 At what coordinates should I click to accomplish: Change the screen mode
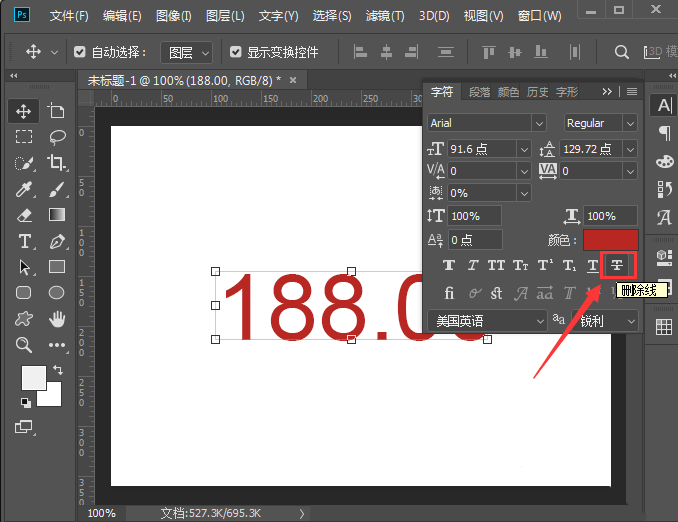click(23, 427)
